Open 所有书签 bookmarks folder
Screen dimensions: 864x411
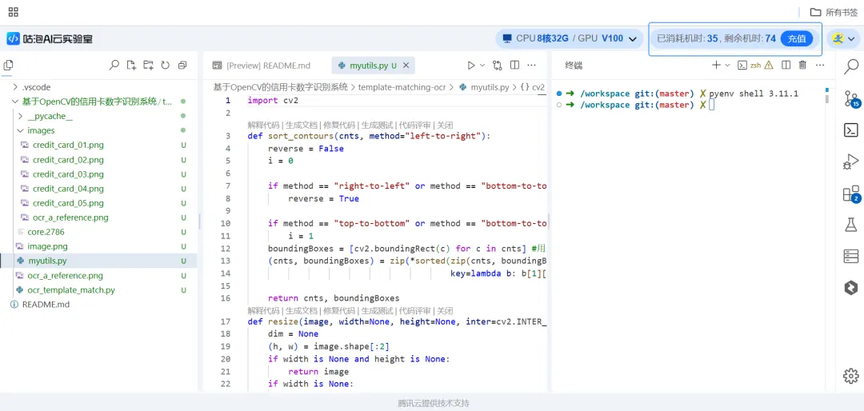click(x=832, y=12)
